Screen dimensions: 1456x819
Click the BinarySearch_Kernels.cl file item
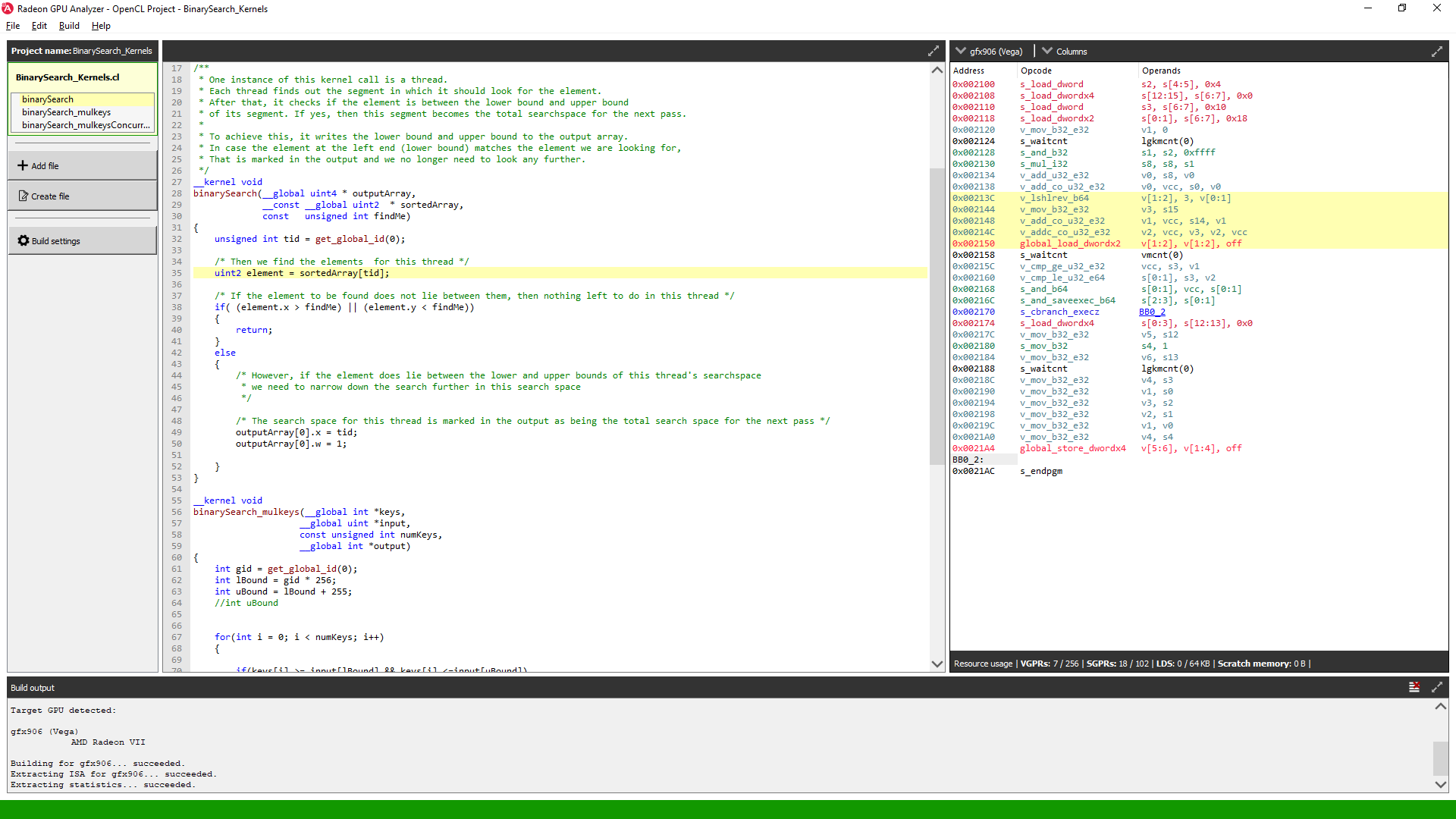pyautogui.click(x=67, y=77)
